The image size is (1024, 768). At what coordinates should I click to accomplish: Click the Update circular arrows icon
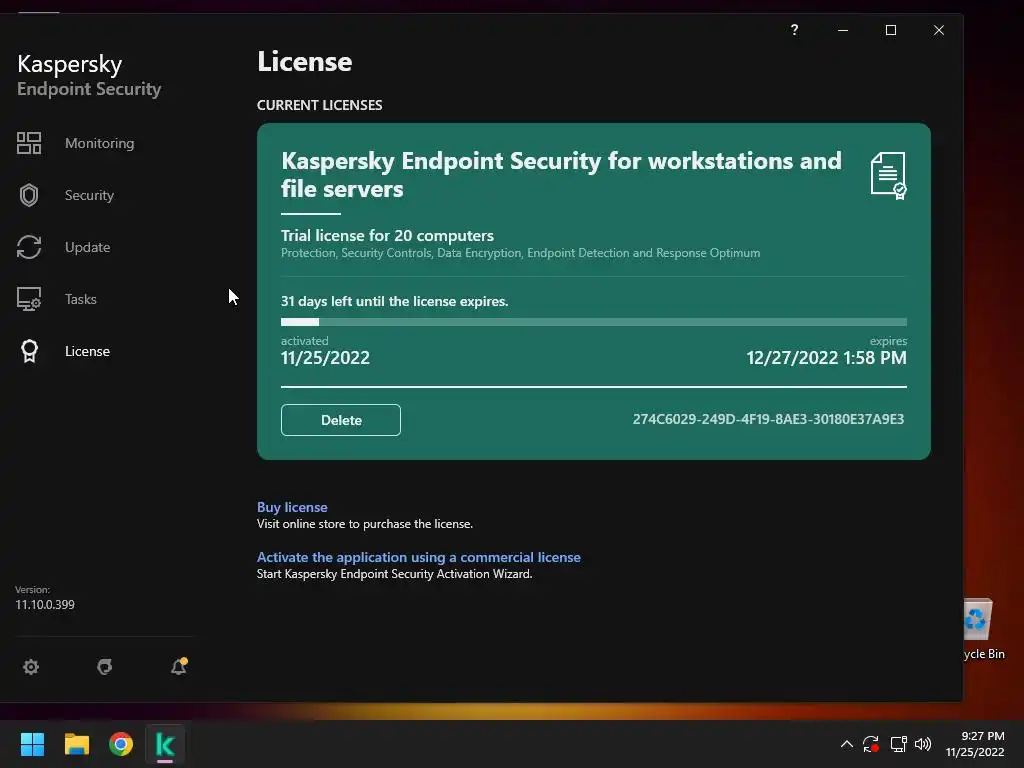point(29,247)
